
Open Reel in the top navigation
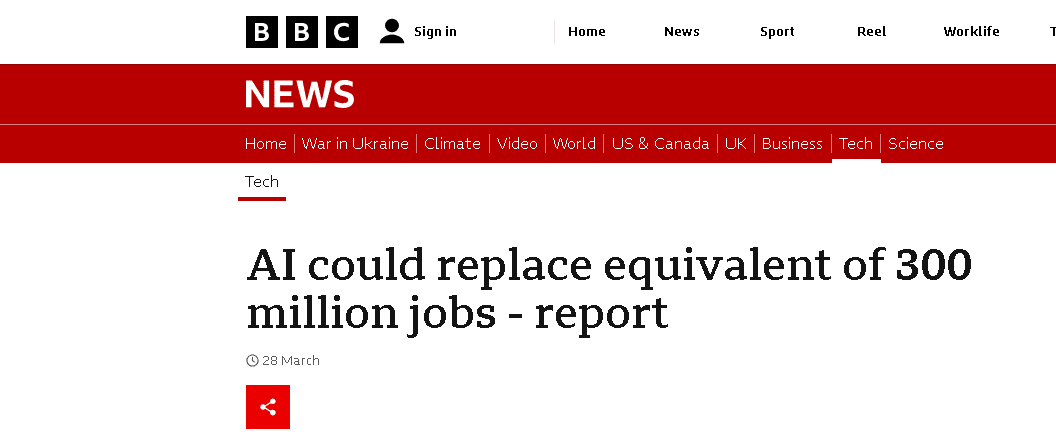click(x=871, y=32)
